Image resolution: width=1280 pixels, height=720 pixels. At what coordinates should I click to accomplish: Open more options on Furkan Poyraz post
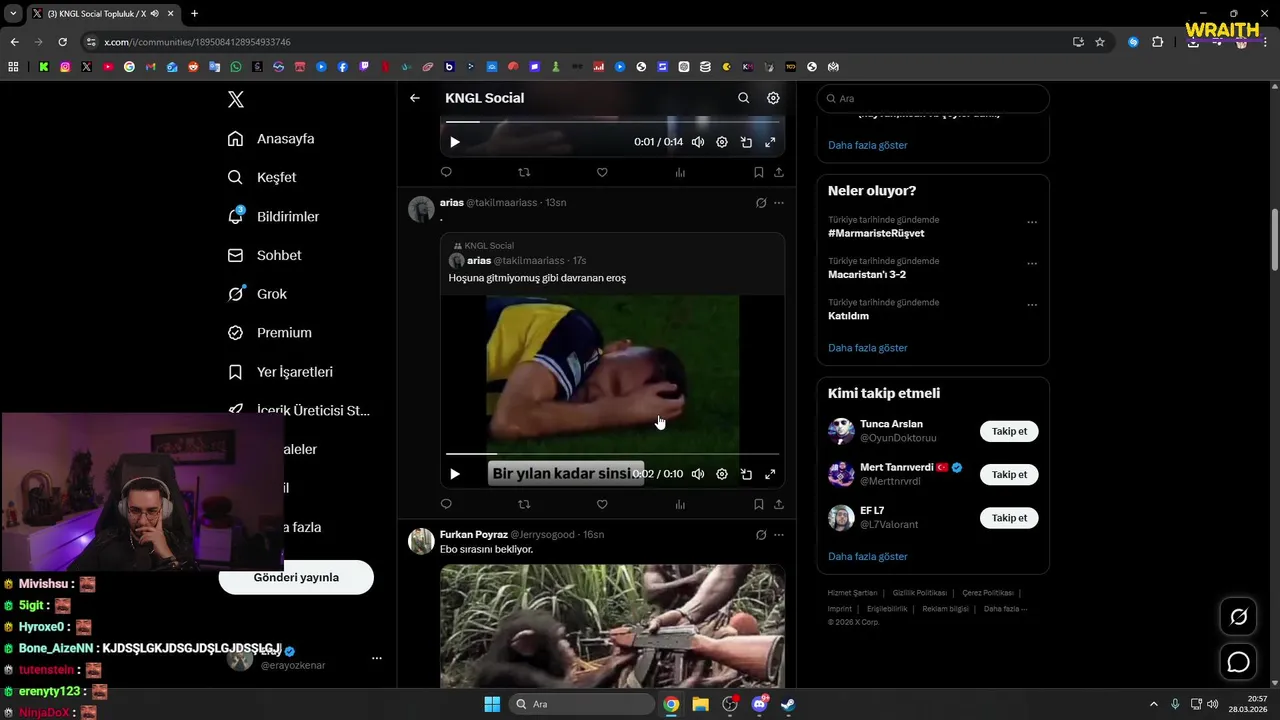click(779, 535)
